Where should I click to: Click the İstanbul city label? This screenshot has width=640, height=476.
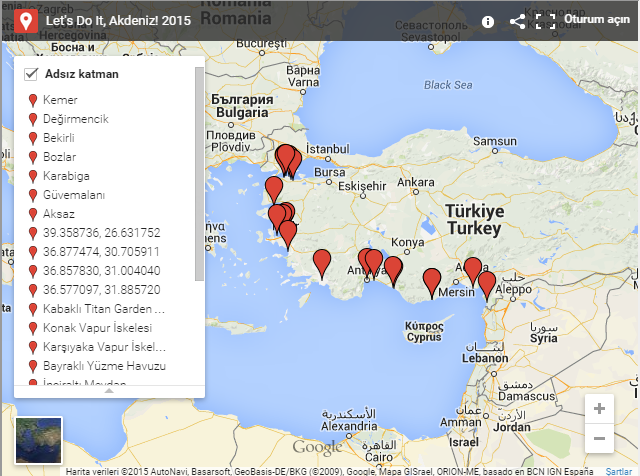coord(328,149)
